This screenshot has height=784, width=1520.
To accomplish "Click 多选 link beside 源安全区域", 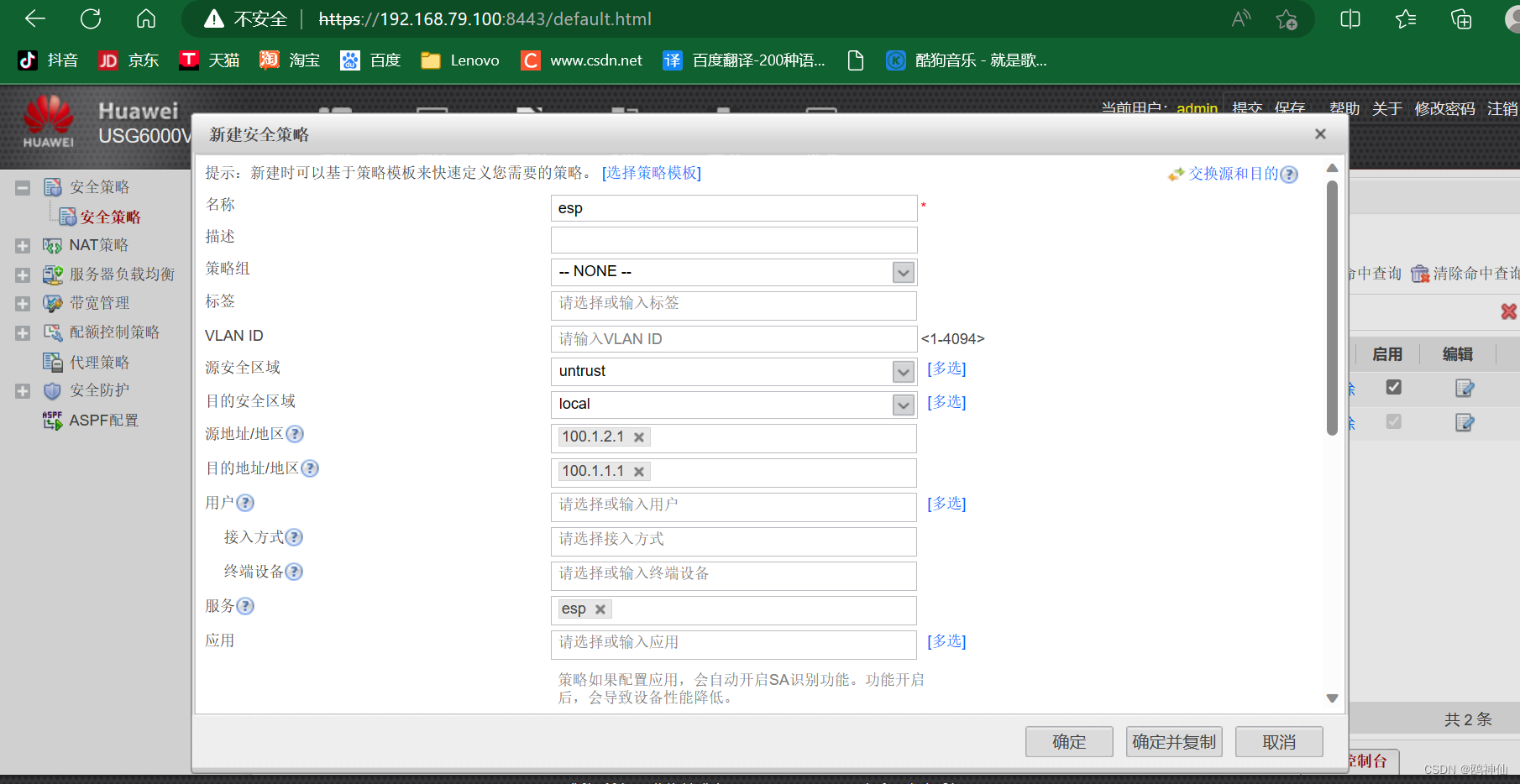I will click(x=946, y=368).
